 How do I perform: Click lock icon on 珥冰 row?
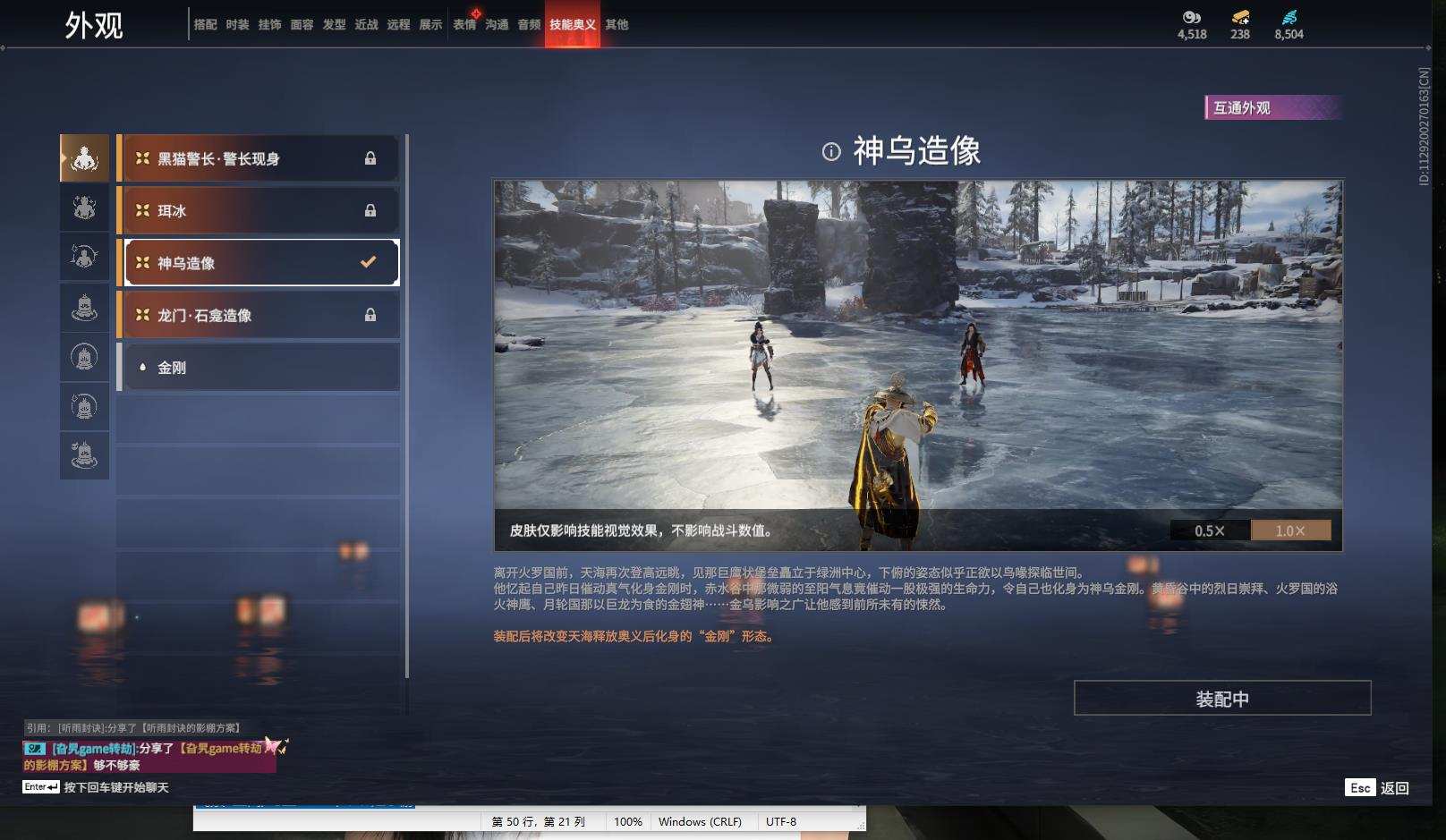370,210
